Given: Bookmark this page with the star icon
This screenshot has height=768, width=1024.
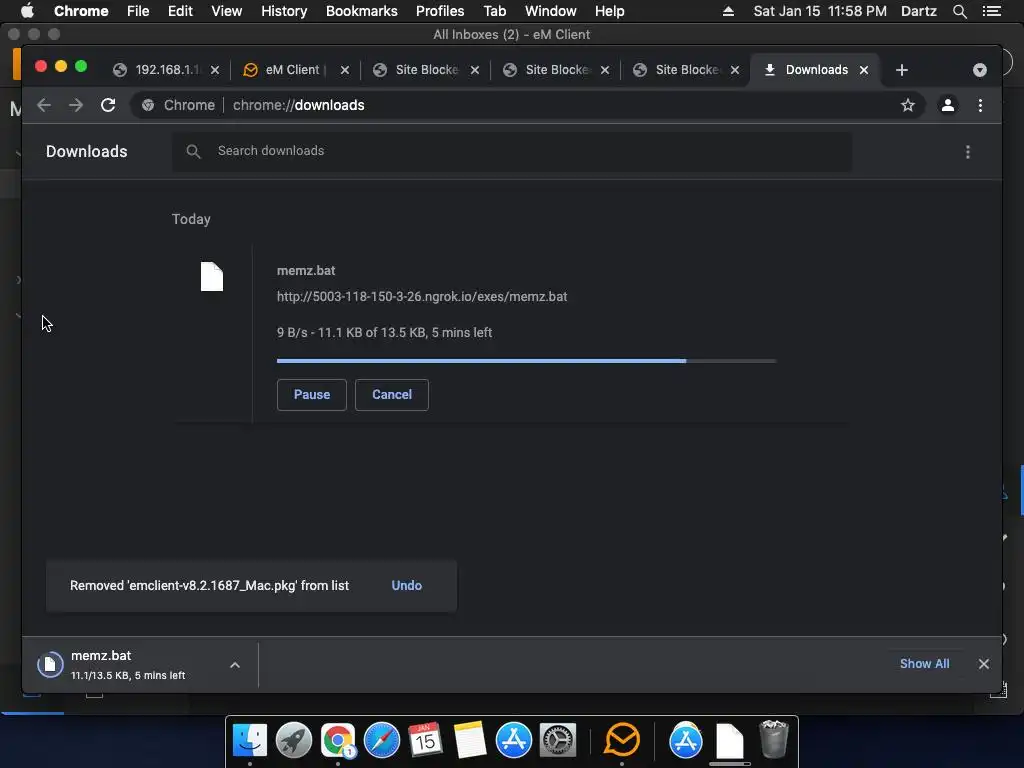Looking at the screenshot, I should [x=908, y=105].
